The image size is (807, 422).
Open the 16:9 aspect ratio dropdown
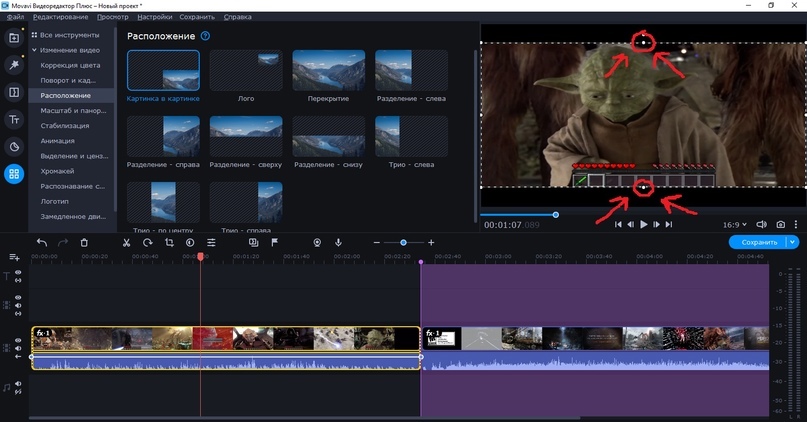point(734,224)
